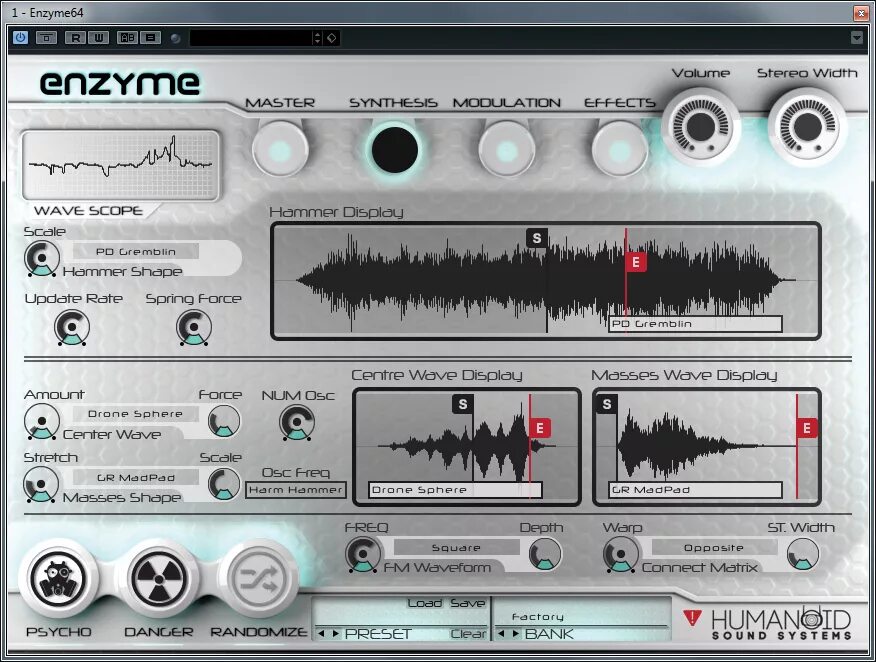
Task: Open the Drone Sphere Center Wave selector
Action: click(x=136, y=414)
